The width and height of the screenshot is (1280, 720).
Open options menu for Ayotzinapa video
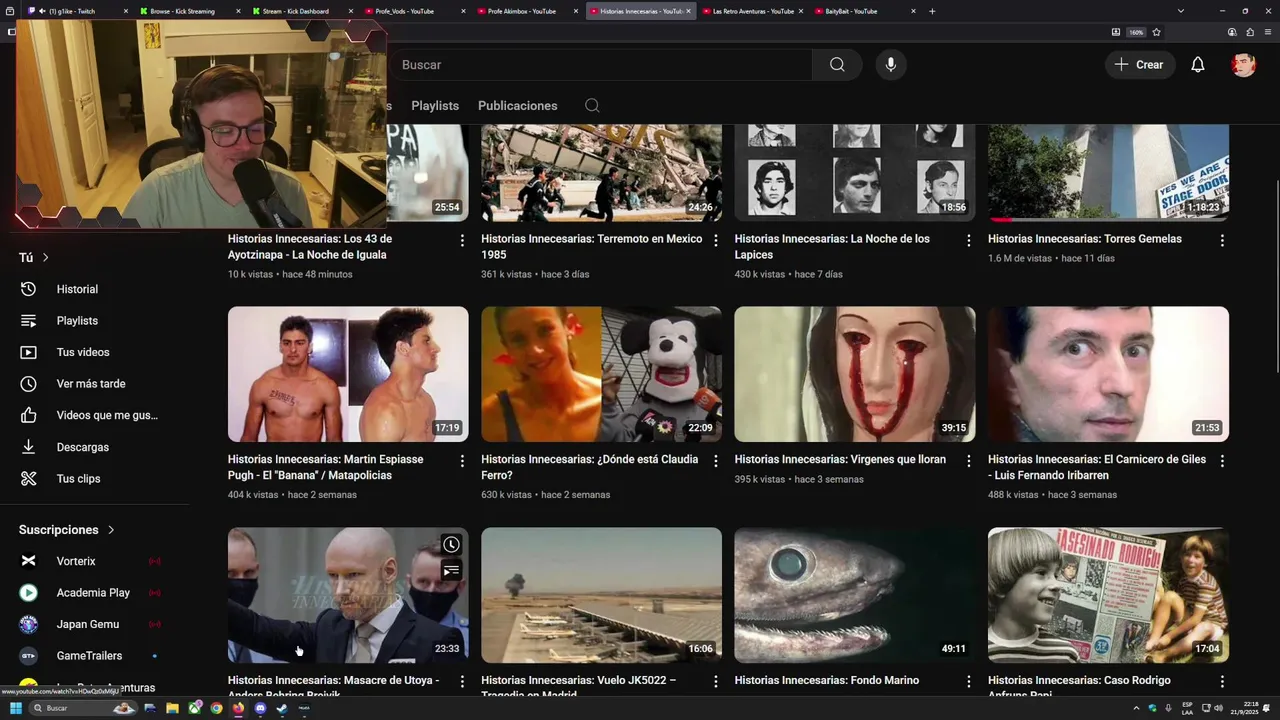[462, 241]
